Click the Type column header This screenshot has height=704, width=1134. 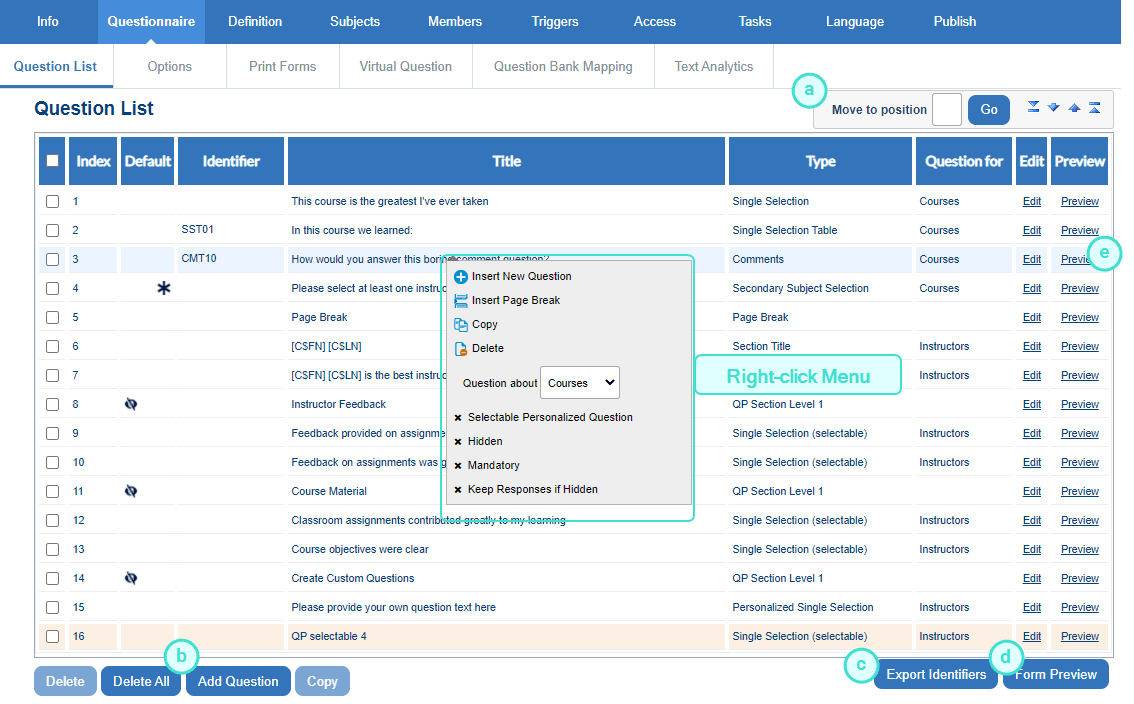point(820,161)
